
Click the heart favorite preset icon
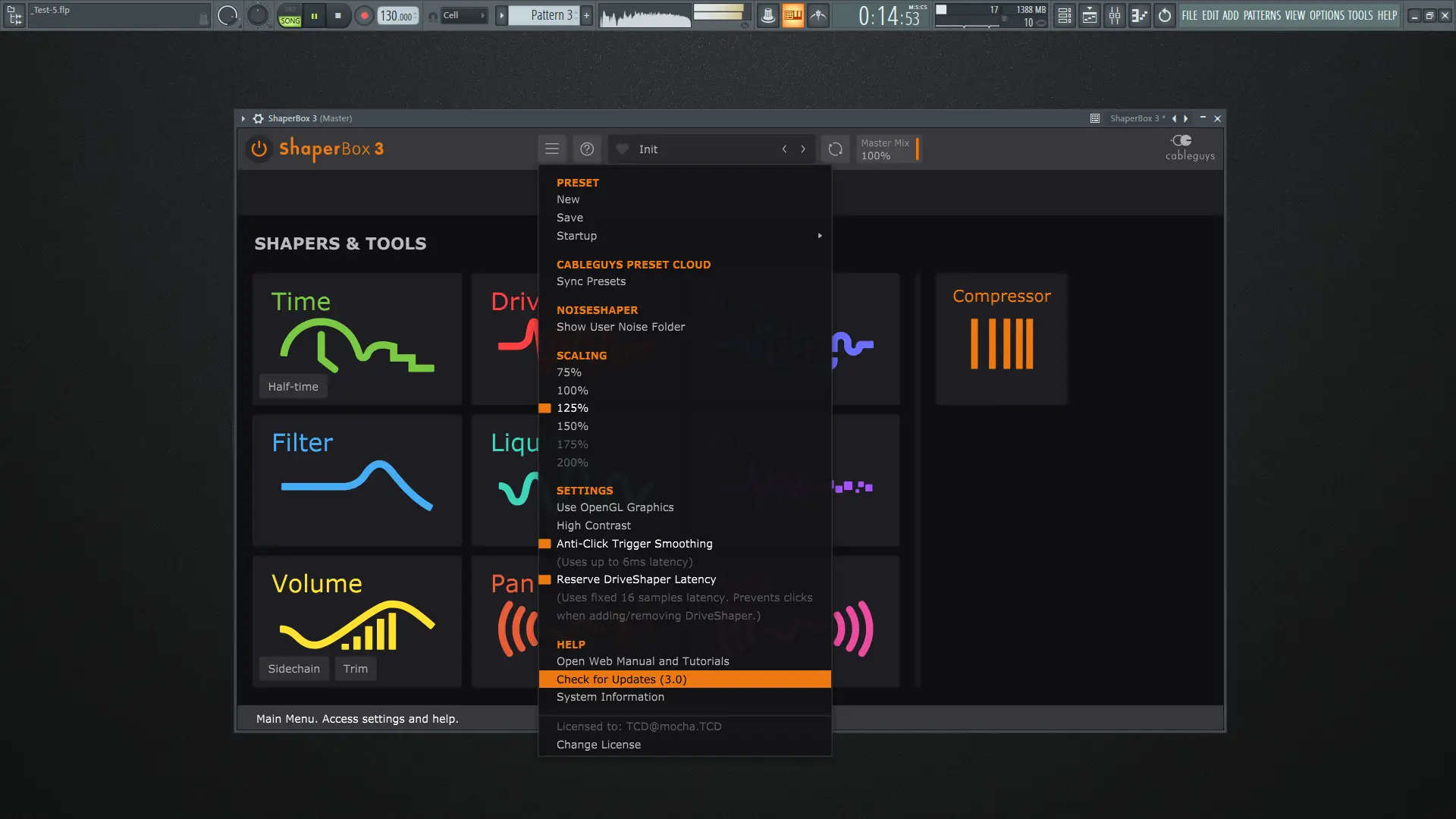[623, 149]
